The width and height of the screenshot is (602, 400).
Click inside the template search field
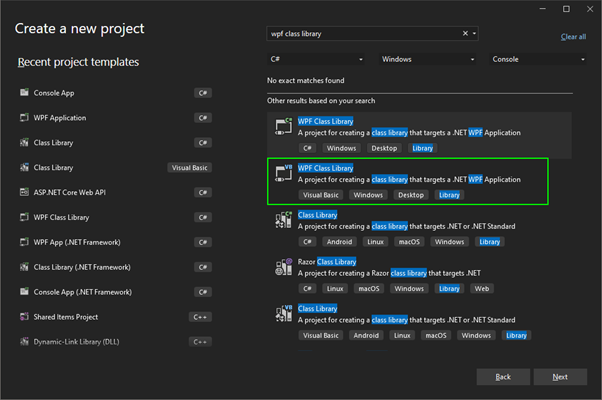pyautogui.click(x=360, y=33)
